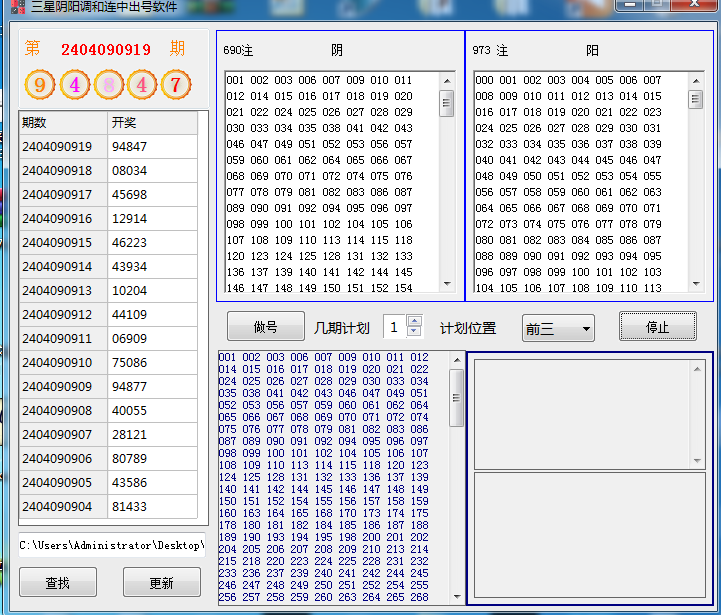This screenshot has width=721, height=615.
Task: Click the second lottery ball showing 4
Action: point(74,85)
